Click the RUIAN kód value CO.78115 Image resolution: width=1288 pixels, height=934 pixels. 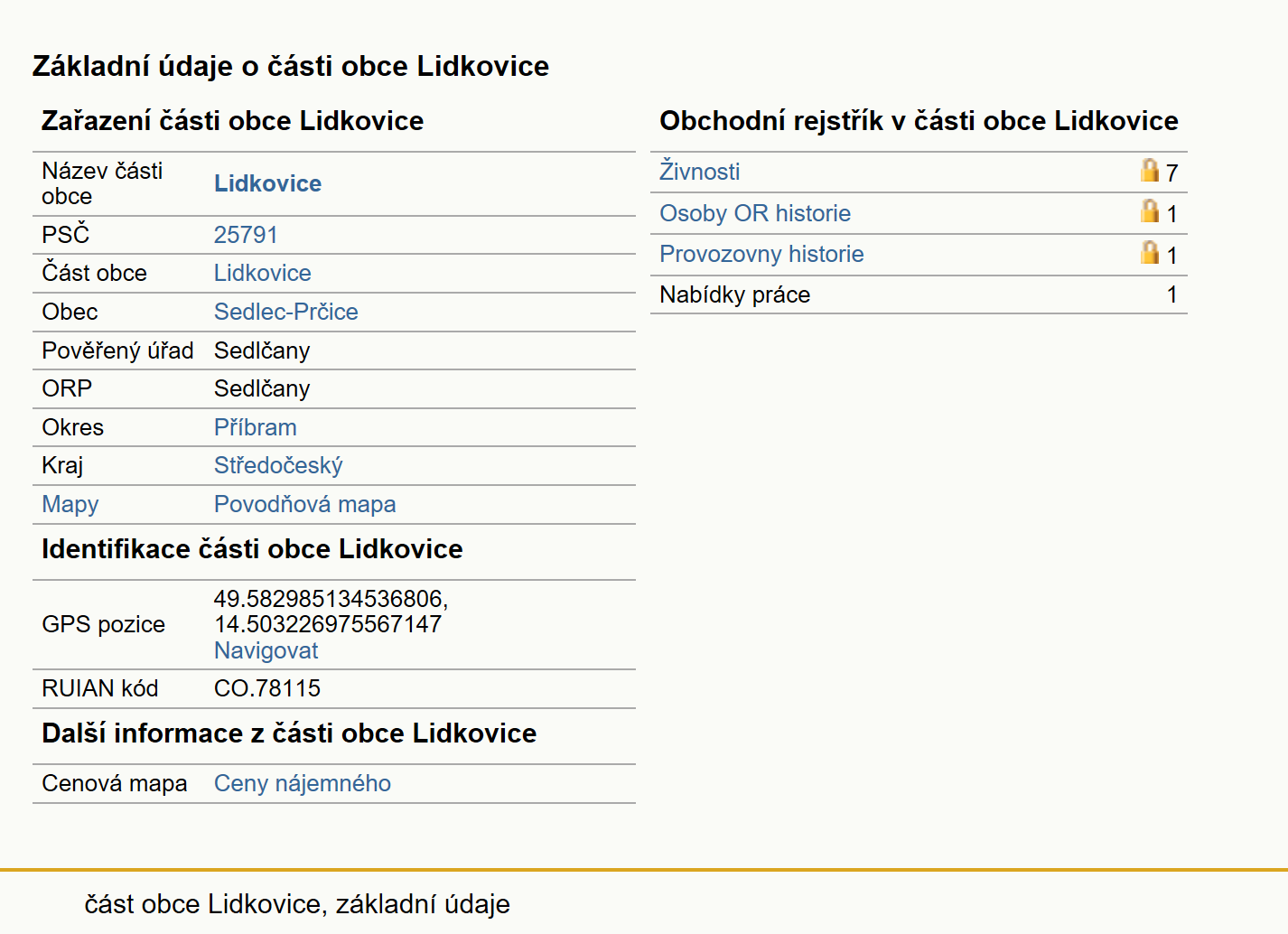(267, 688)
